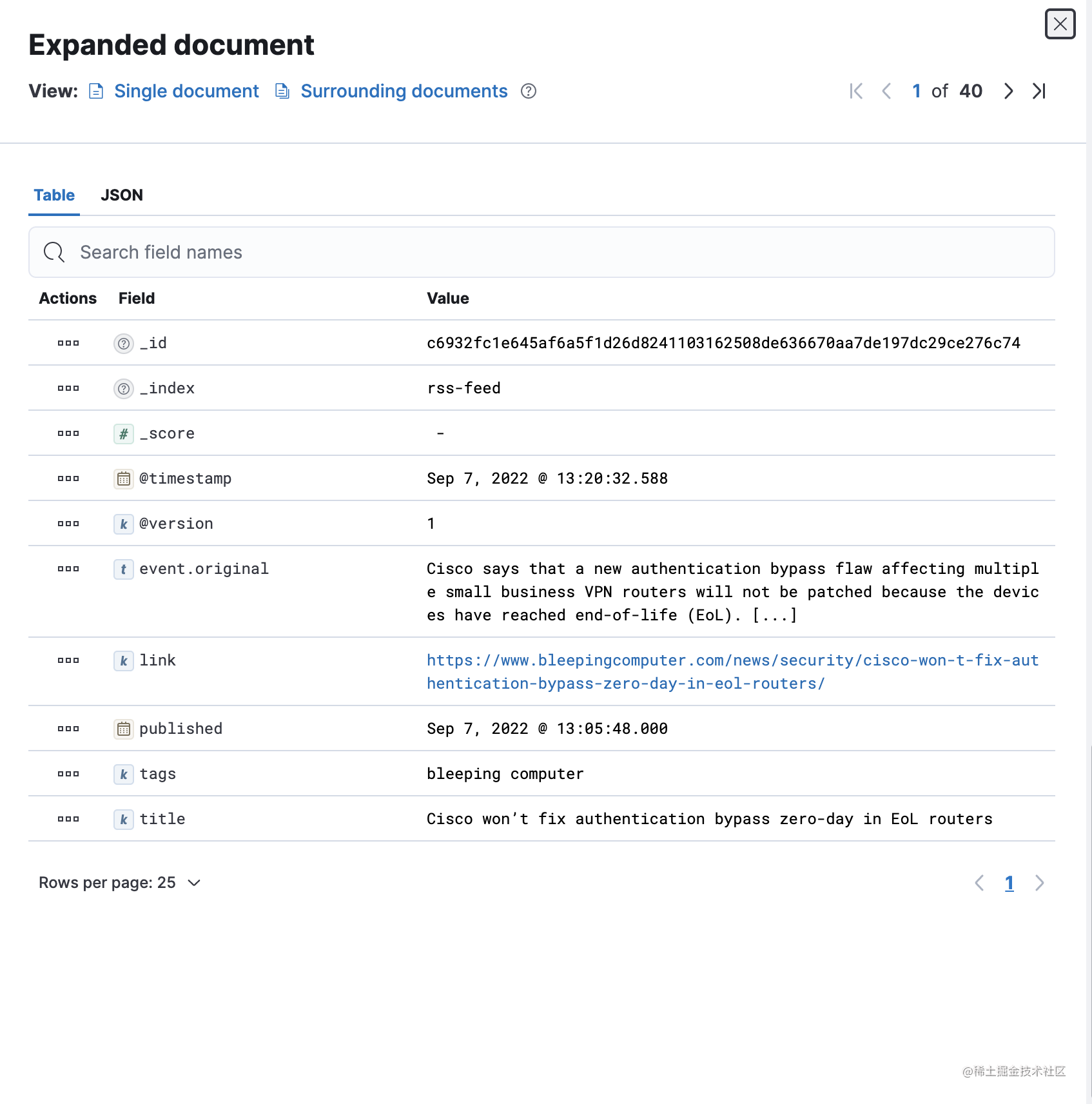
Task: Go to the next document
Action: pyautogui.click(x=1008, y=91)
